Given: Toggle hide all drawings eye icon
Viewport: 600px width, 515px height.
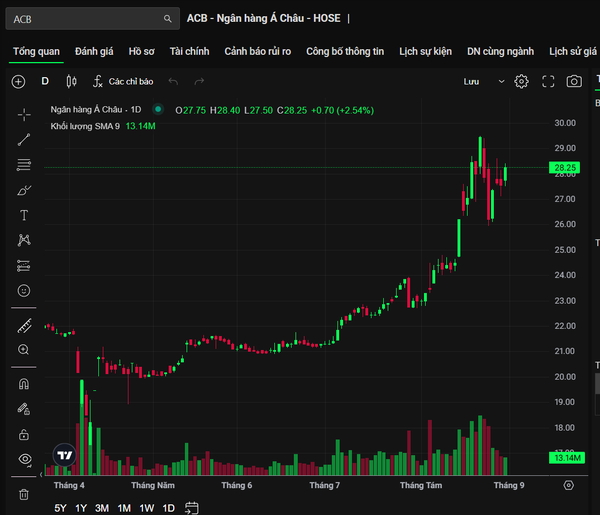Looking at the screenshot, I should 25,459.
